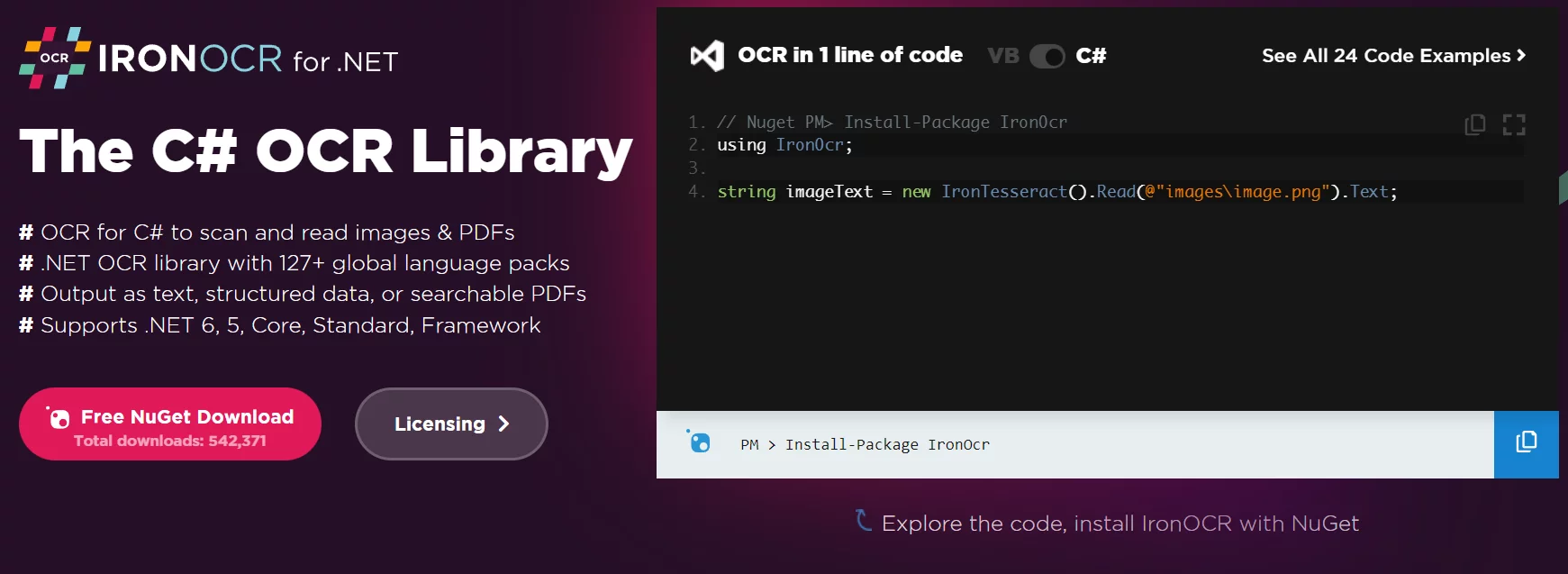Select the C# language label
This screenshot has height=574, width=1568.
coord(1091,56)
